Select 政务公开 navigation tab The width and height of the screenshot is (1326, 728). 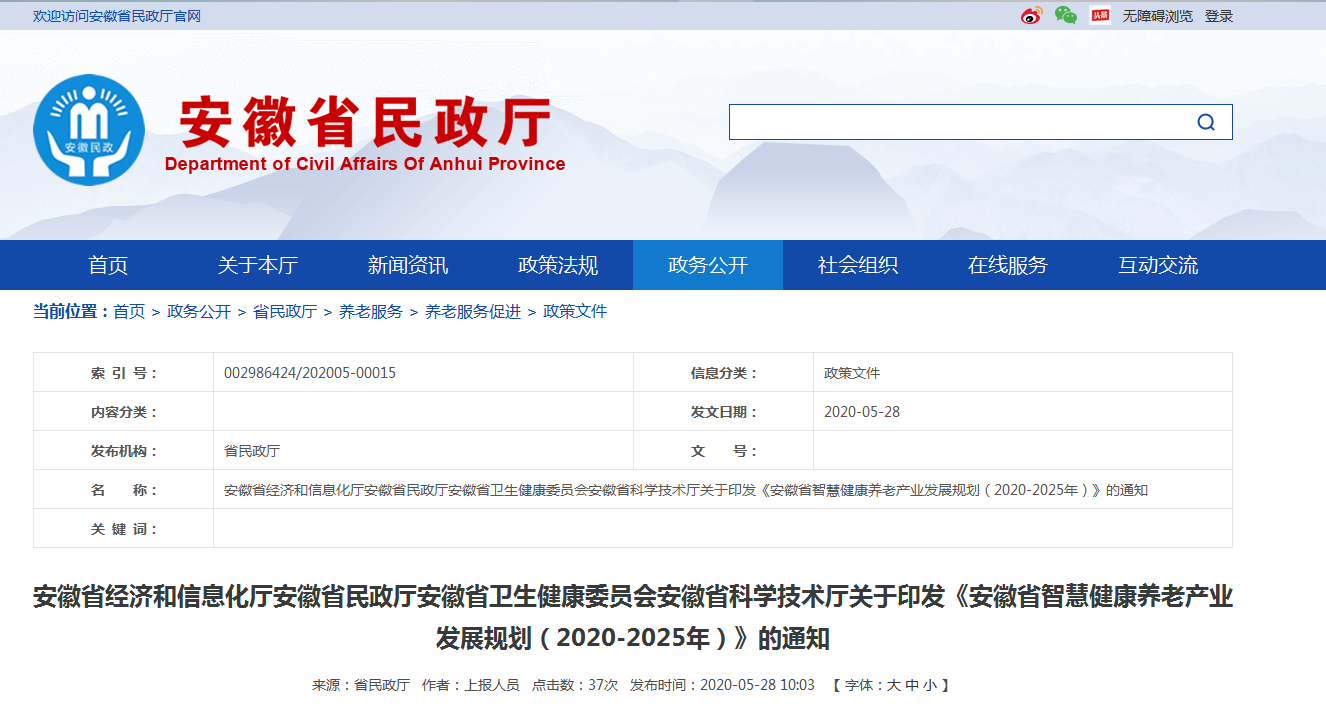(708, 265)
